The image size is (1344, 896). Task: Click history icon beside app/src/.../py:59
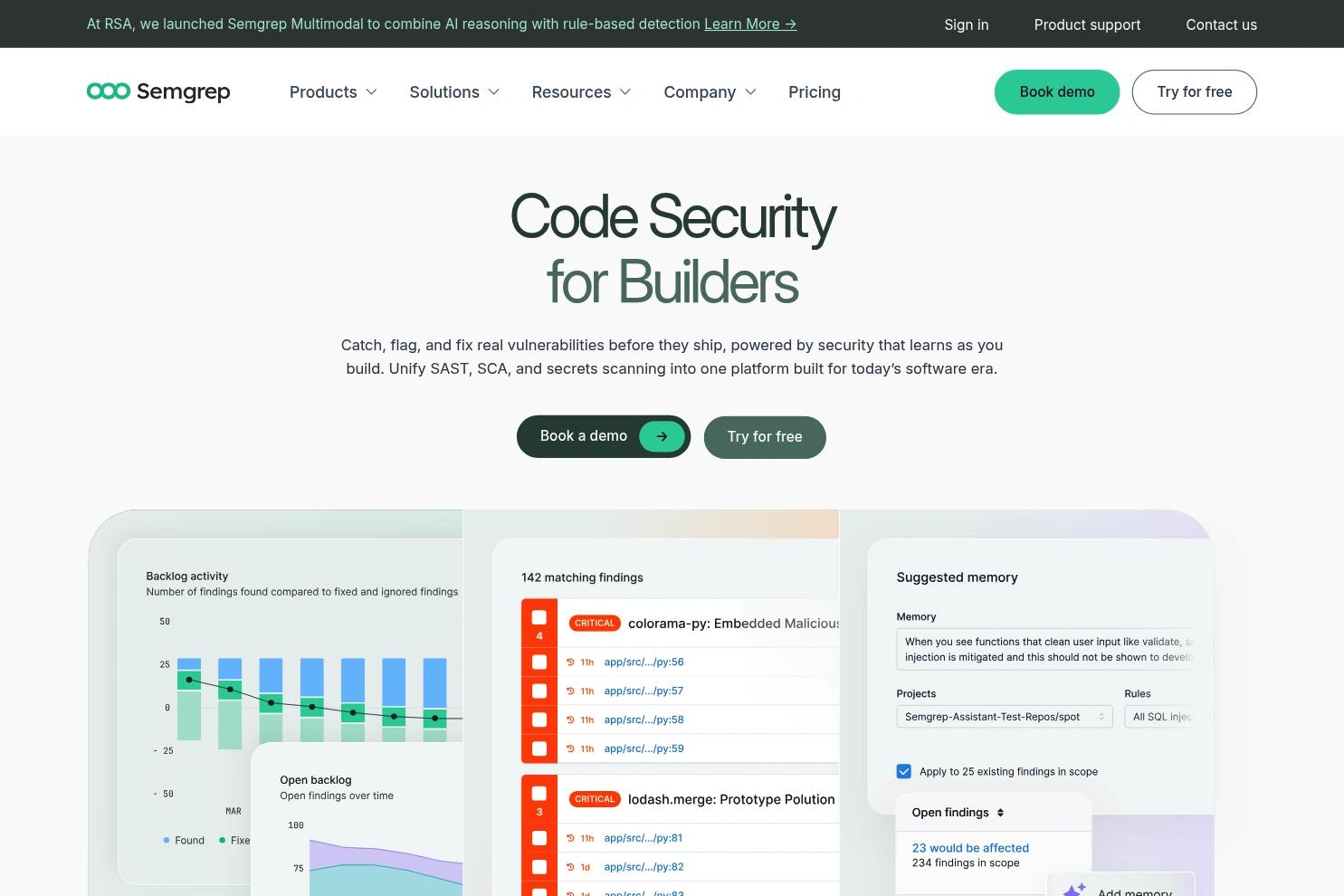point(570,749)
